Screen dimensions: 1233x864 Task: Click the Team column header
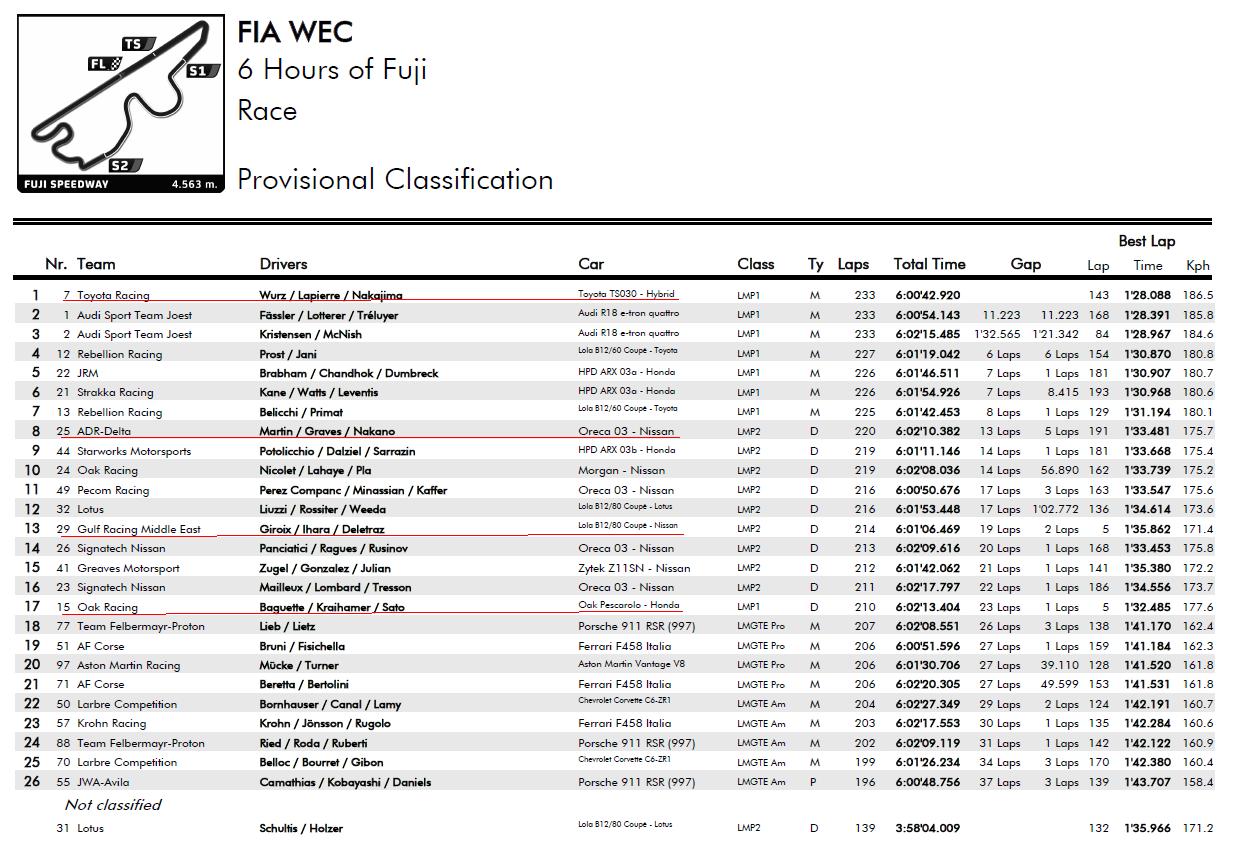pos(96,265)
